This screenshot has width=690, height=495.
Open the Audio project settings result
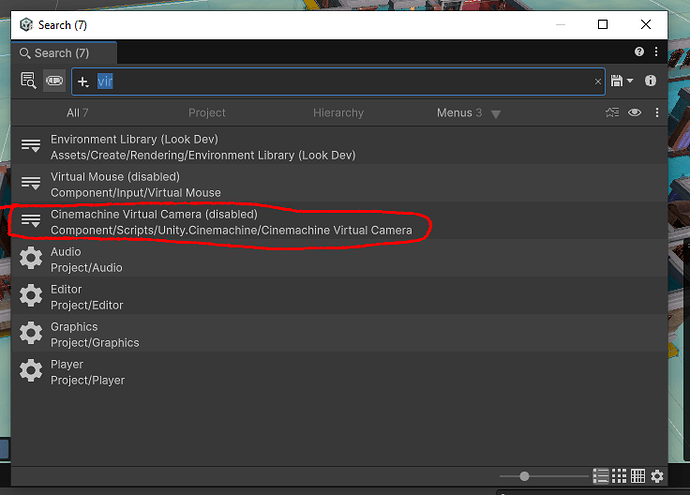tap(339, 258)
